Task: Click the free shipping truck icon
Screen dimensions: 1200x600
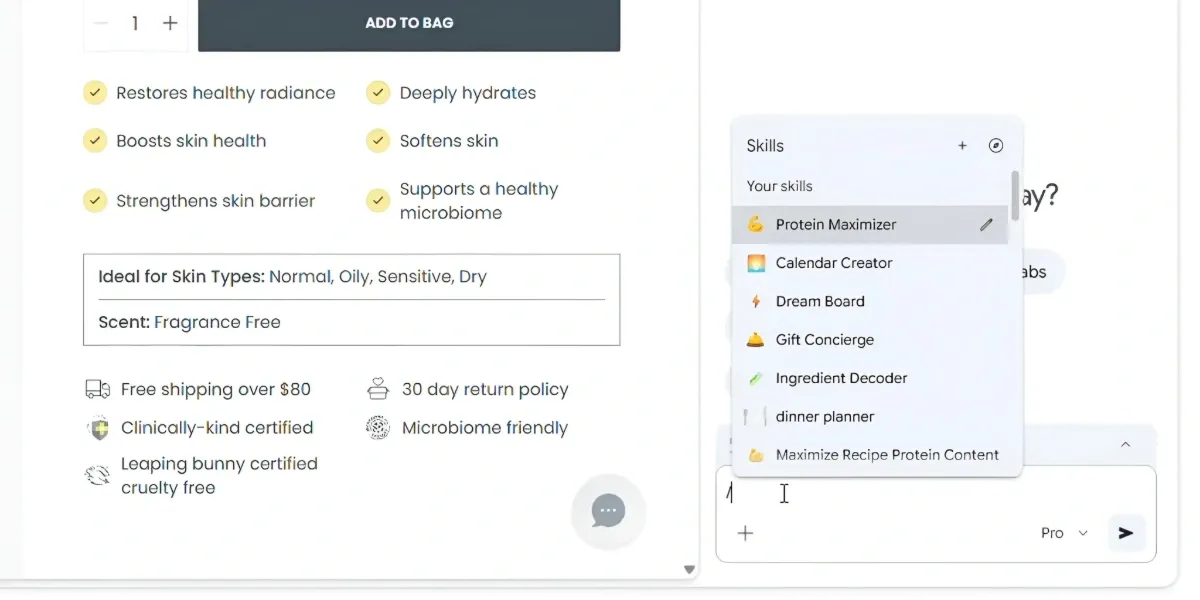Action: point(97,389)
